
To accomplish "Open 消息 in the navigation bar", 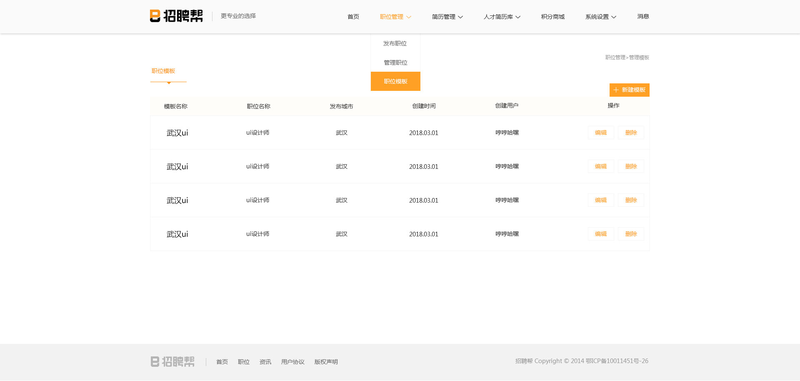I will (x=643, y=16).
